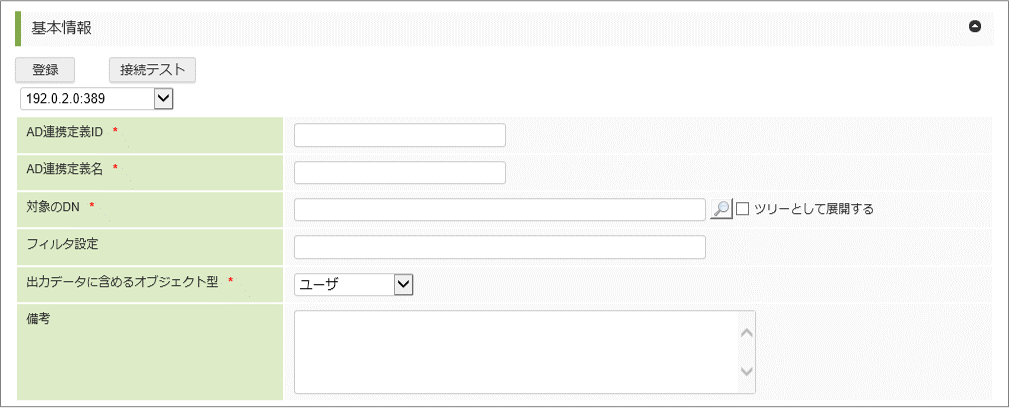
Task: Click the AD連携定義ID row label
Action: pyautogui.click(x=65, y=133)
